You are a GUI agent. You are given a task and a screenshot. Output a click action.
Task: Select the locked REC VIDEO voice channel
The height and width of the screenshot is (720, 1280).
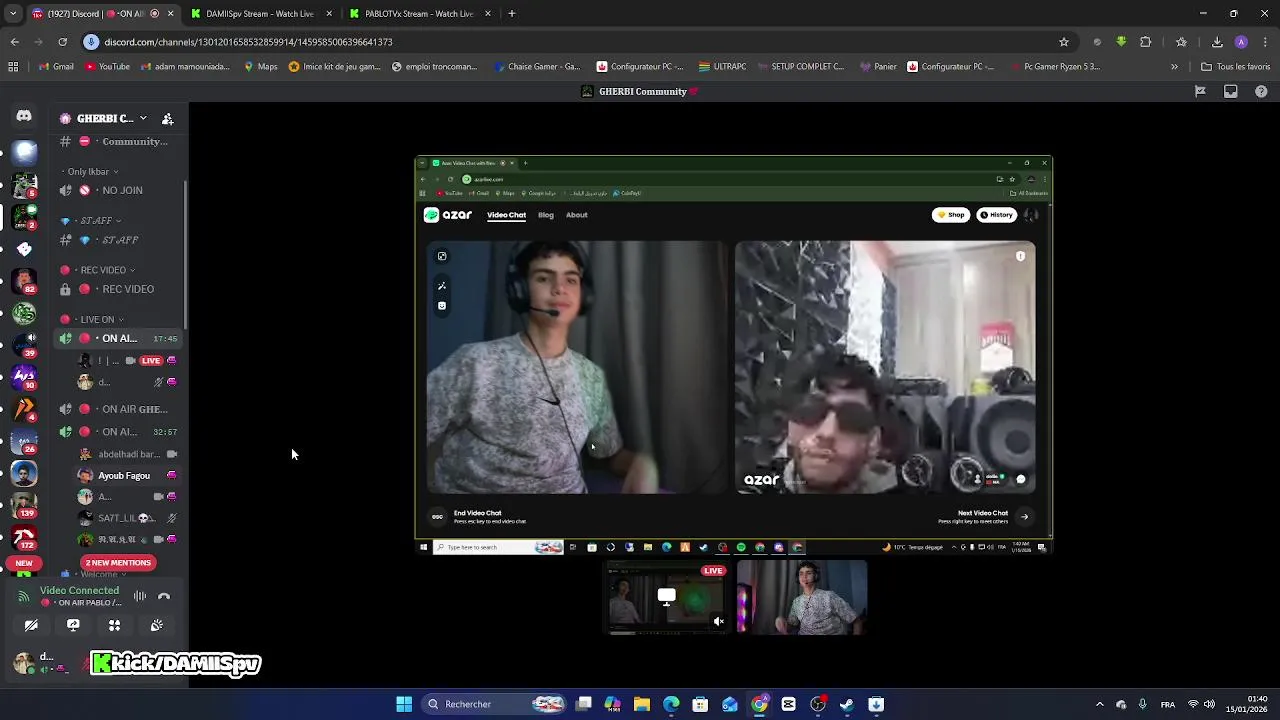click(x=118, y=289)
